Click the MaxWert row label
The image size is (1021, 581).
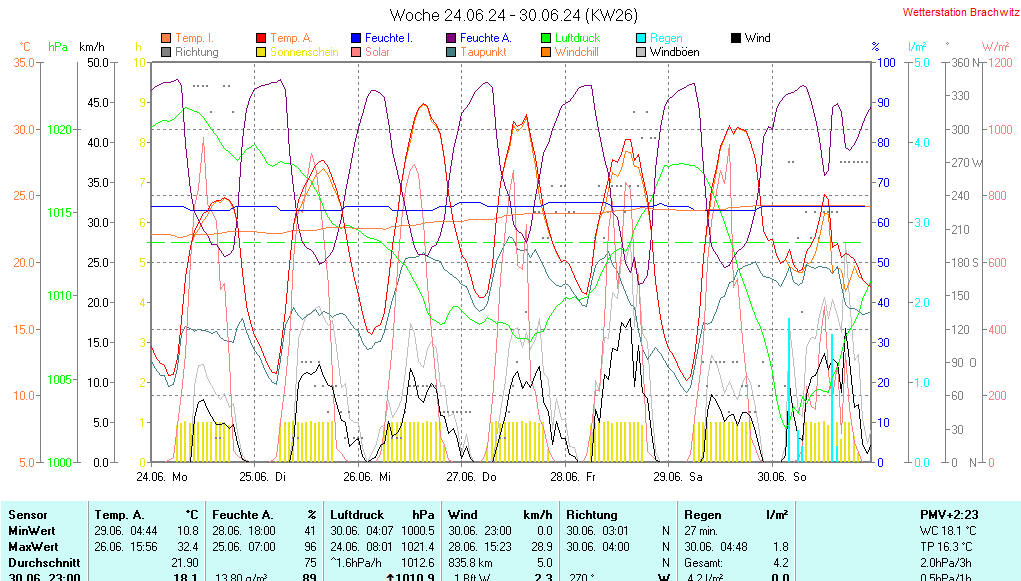pyautogui.click(x=32, y=547)
